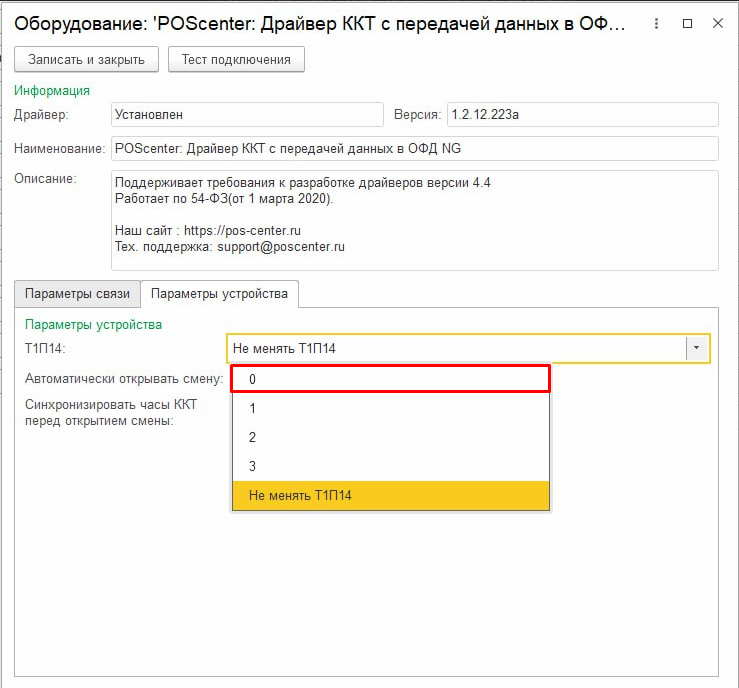Open the three-dot more options menu
The height and width of the screenshot is (688, 739).
(x=656, y=24)
